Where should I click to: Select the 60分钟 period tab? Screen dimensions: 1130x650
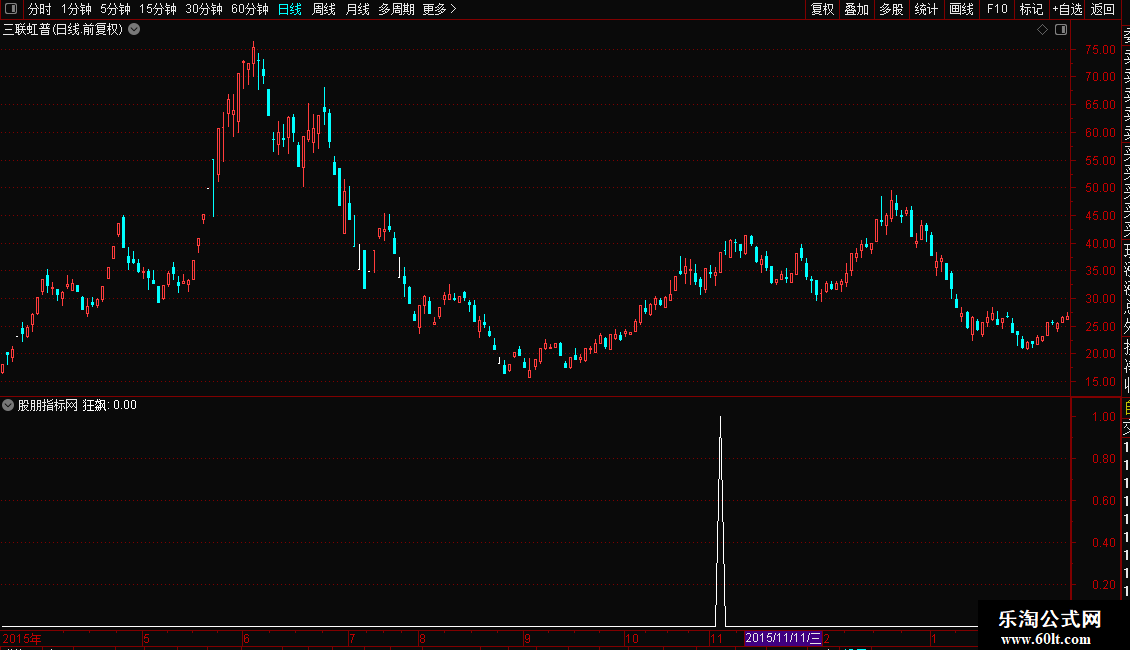(x=249, y=9)
